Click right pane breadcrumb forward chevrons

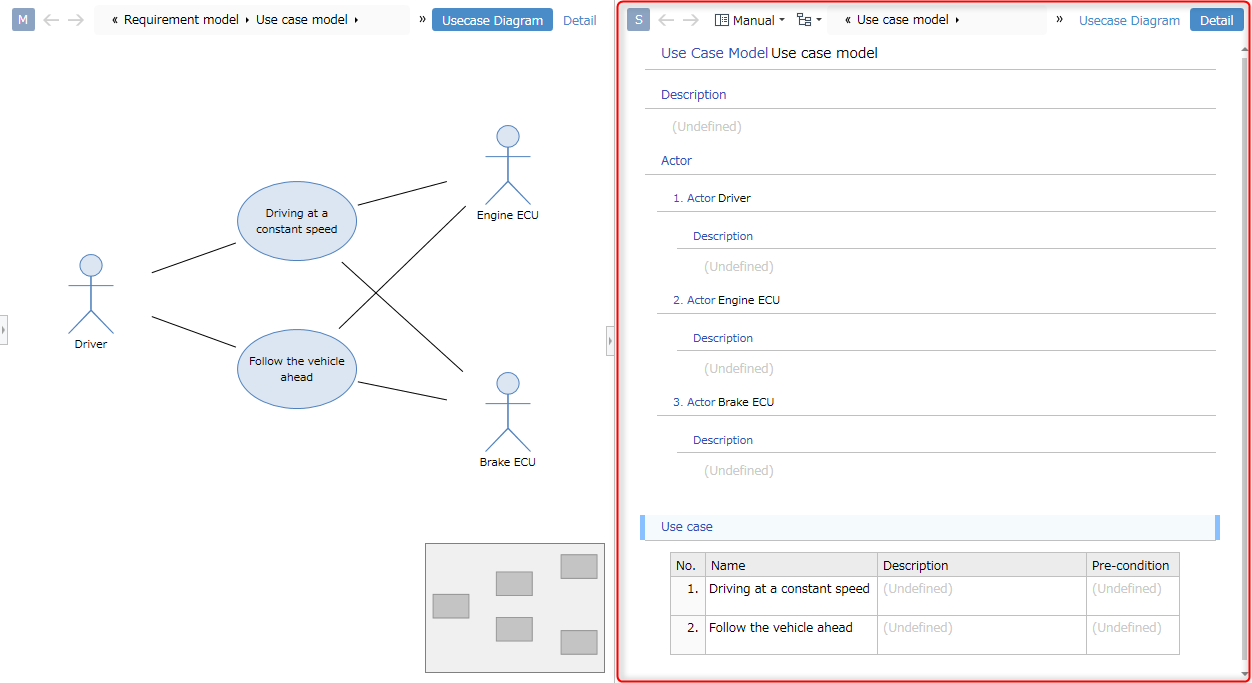pyautogui.click(x=1060, y=19)
